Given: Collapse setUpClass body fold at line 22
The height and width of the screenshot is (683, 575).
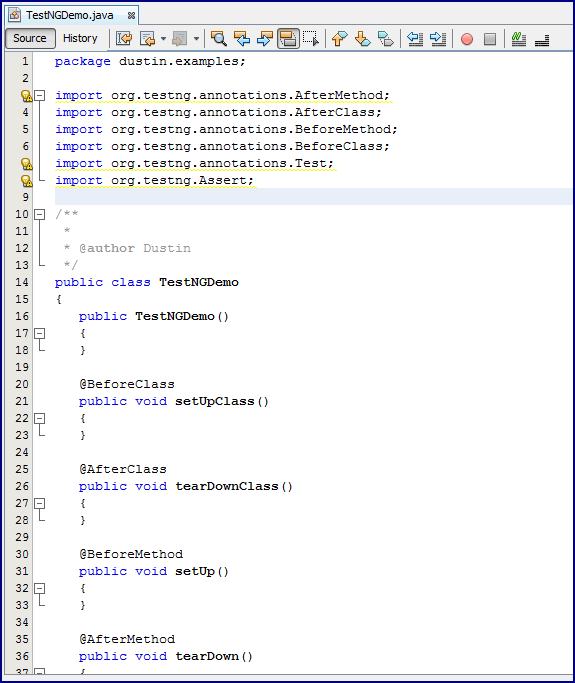Looking at the screenshot, I should coord(40,418).
